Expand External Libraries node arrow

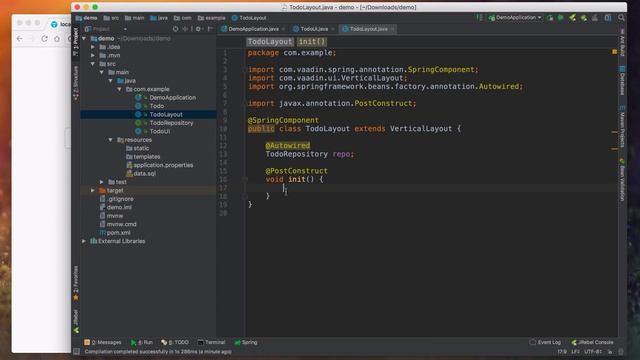click(x=84, y=241)
